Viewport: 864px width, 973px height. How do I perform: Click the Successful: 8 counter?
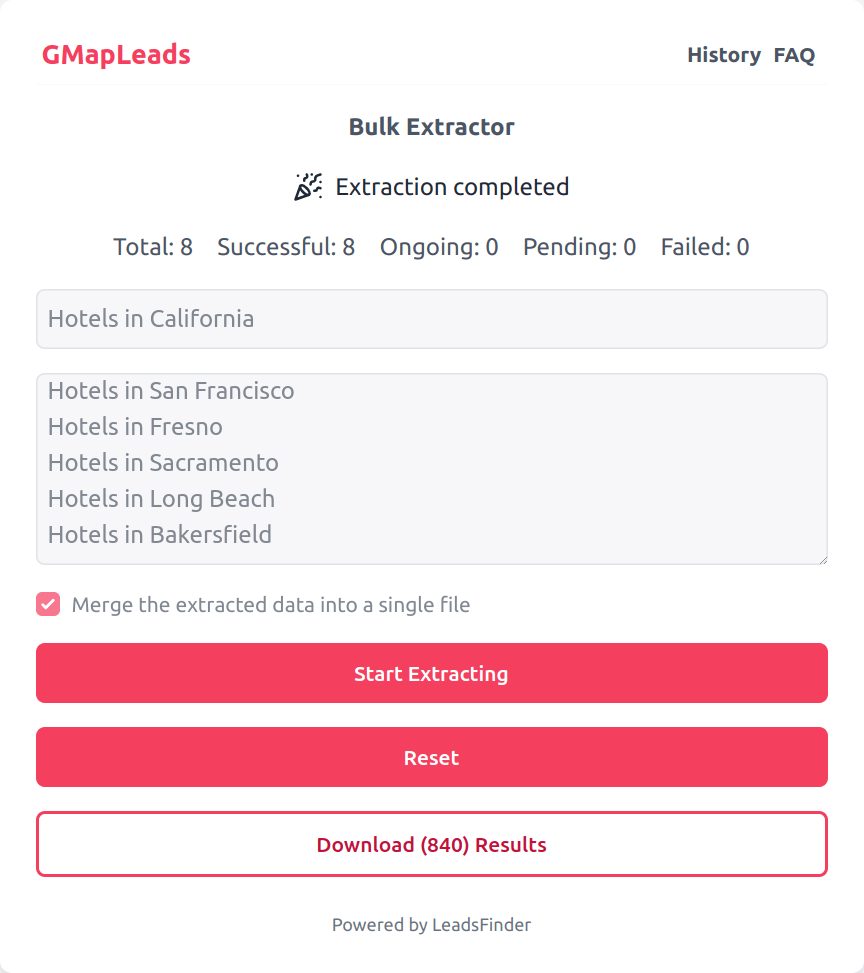click(x=286, y=247)
